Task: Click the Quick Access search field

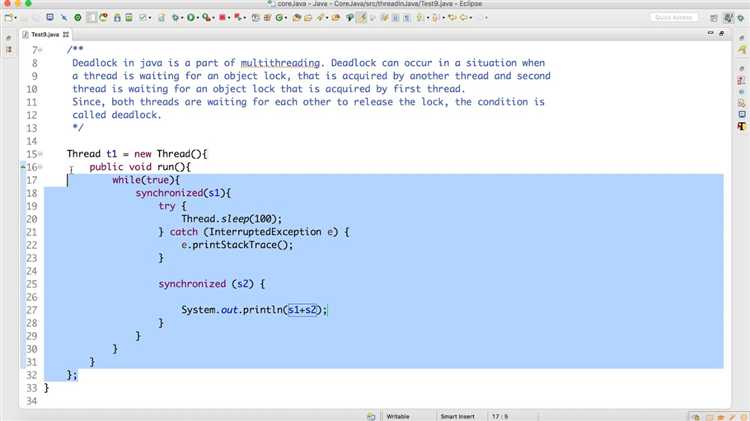Action: pos(673,17)
